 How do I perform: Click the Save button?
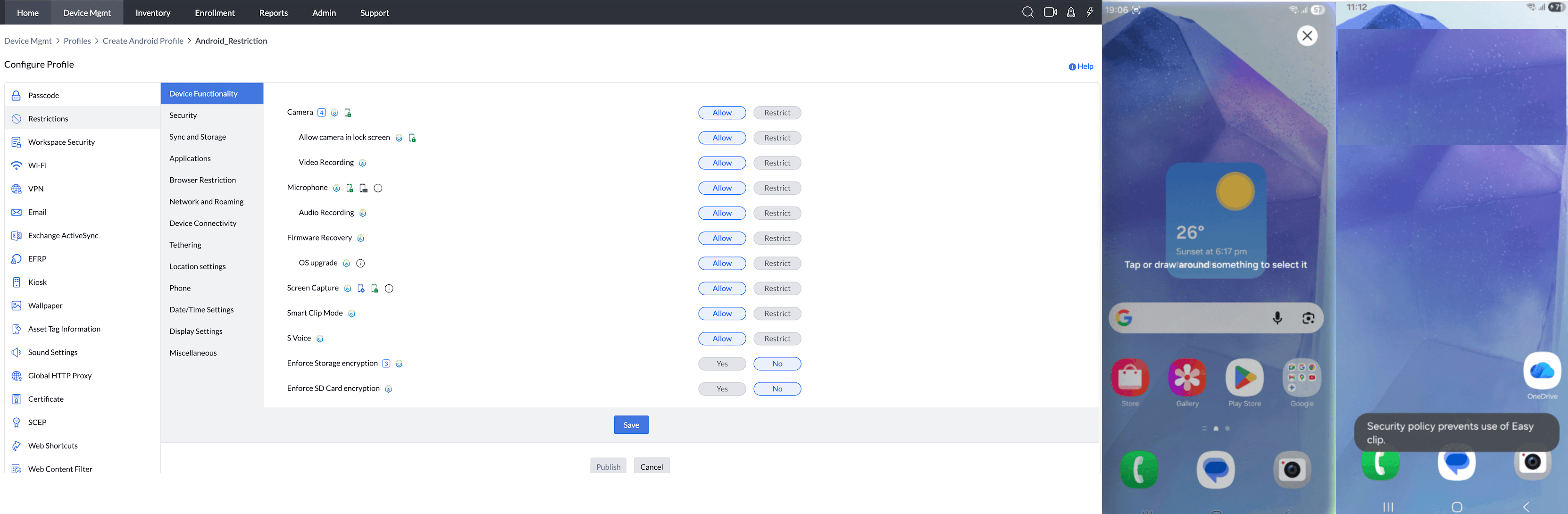point(631,424)
